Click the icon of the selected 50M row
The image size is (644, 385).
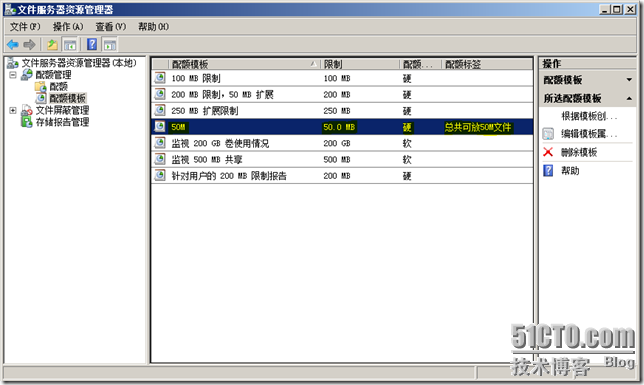159,127
